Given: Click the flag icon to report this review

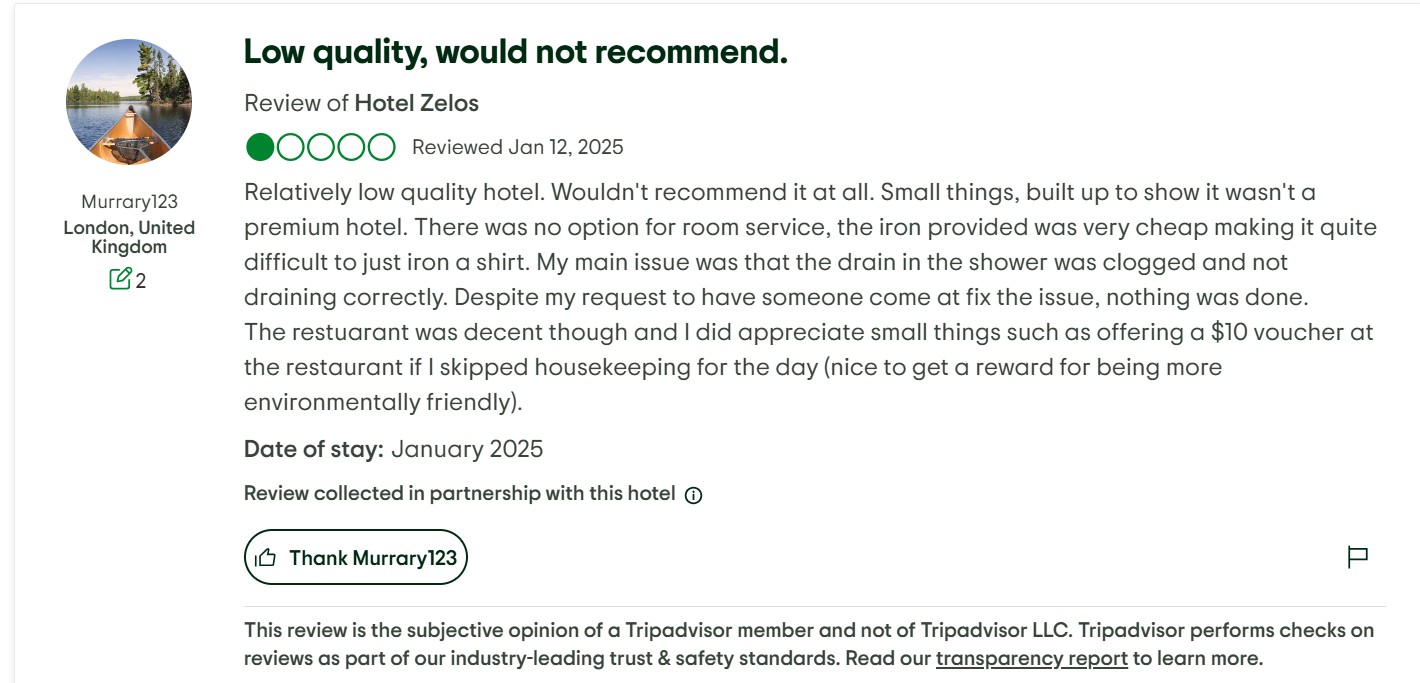Looking at the screenshot, I should pos(1357,557).
